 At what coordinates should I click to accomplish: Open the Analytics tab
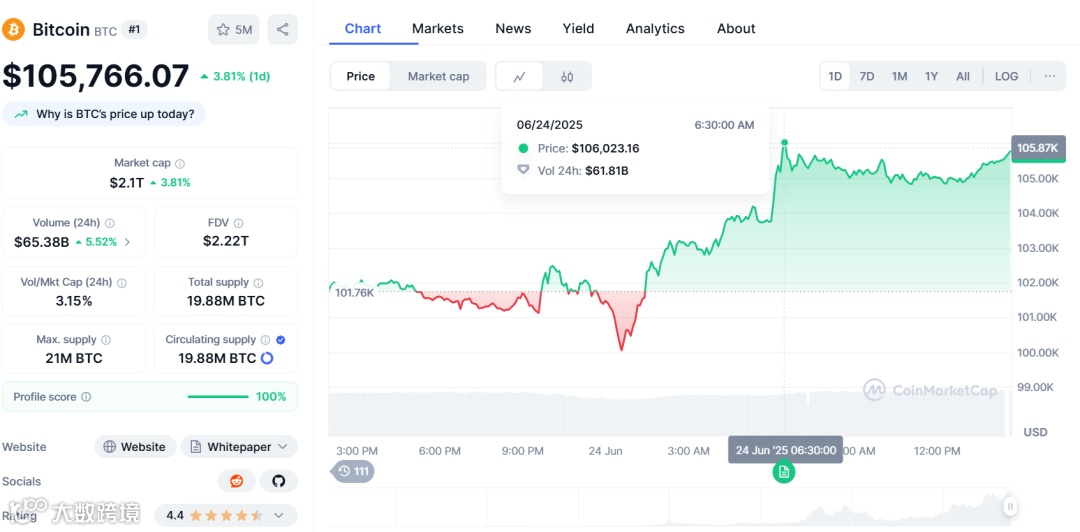pyautogui.click(x=655, y=28)
